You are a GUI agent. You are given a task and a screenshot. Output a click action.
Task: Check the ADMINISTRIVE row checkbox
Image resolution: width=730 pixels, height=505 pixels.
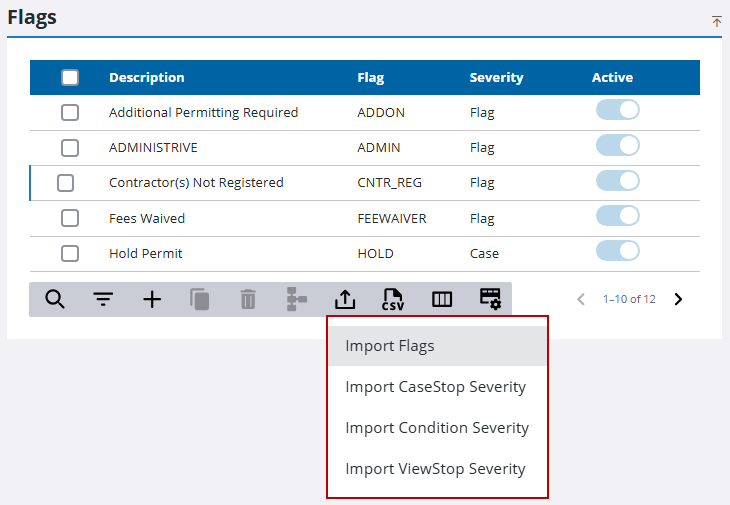click(70, 148)
